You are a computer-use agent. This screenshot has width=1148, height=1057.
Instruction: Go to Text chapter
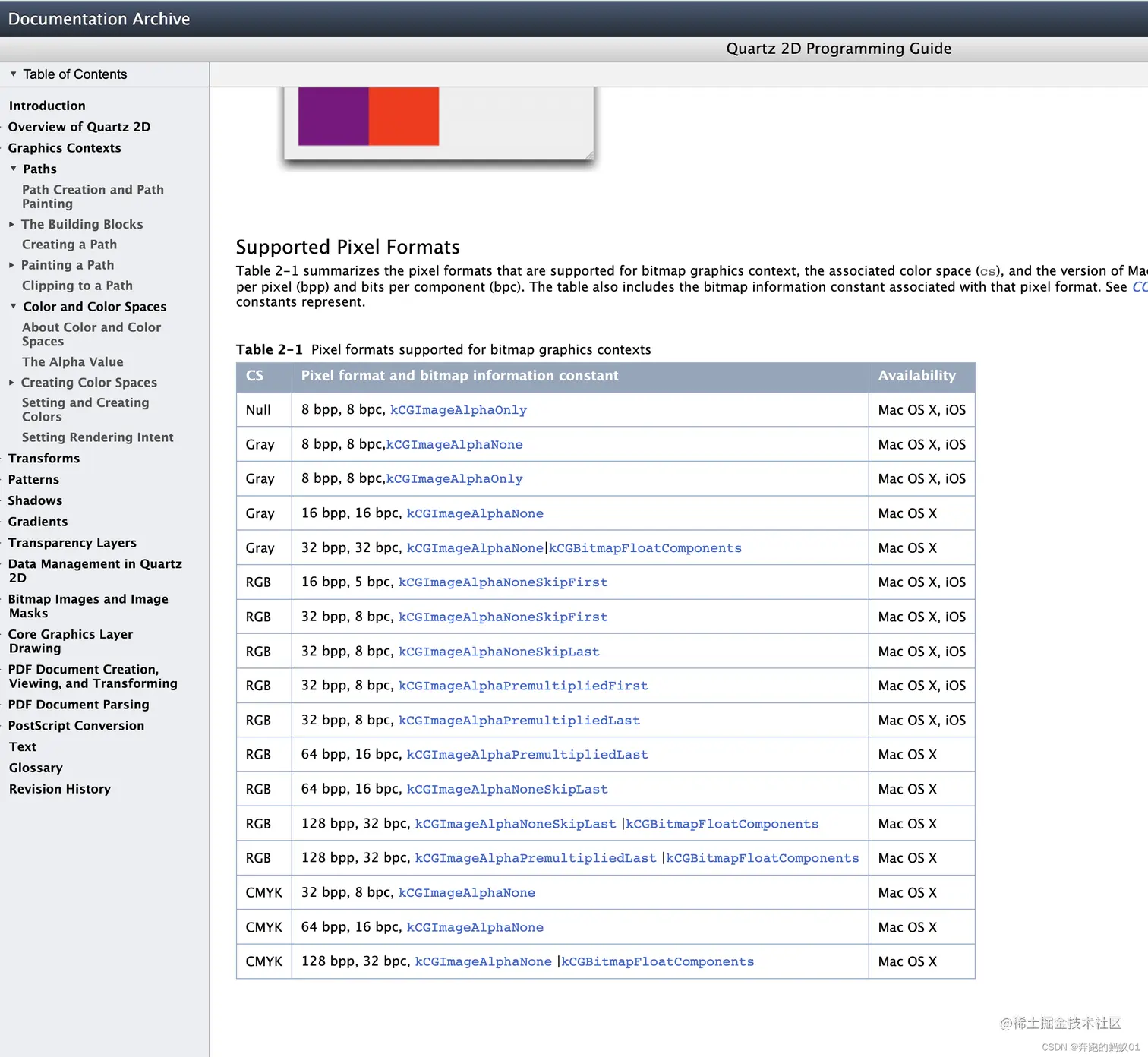point(23,747)
